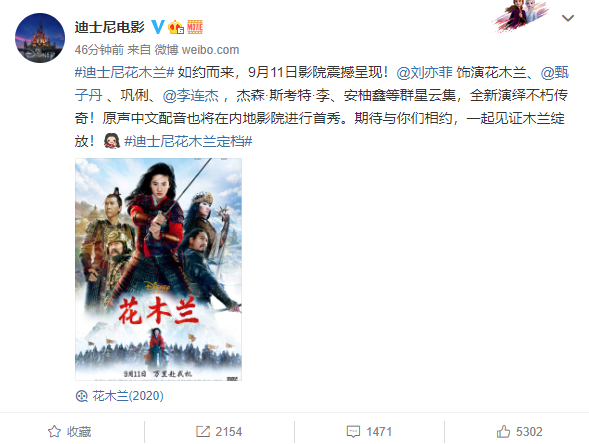Image resolution: width=589 pixels, height=444 pixels.
Task: Open the Disney castle profile avatar
Action: coord(40,38)
